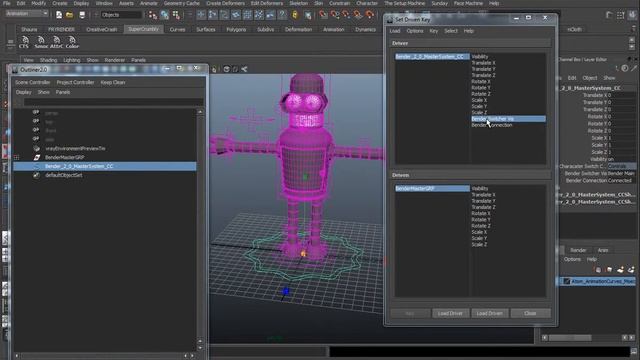Select defaultObjectSet in Outliner
The width and height of the screenshot is (640, 360).
coord(64,175)
